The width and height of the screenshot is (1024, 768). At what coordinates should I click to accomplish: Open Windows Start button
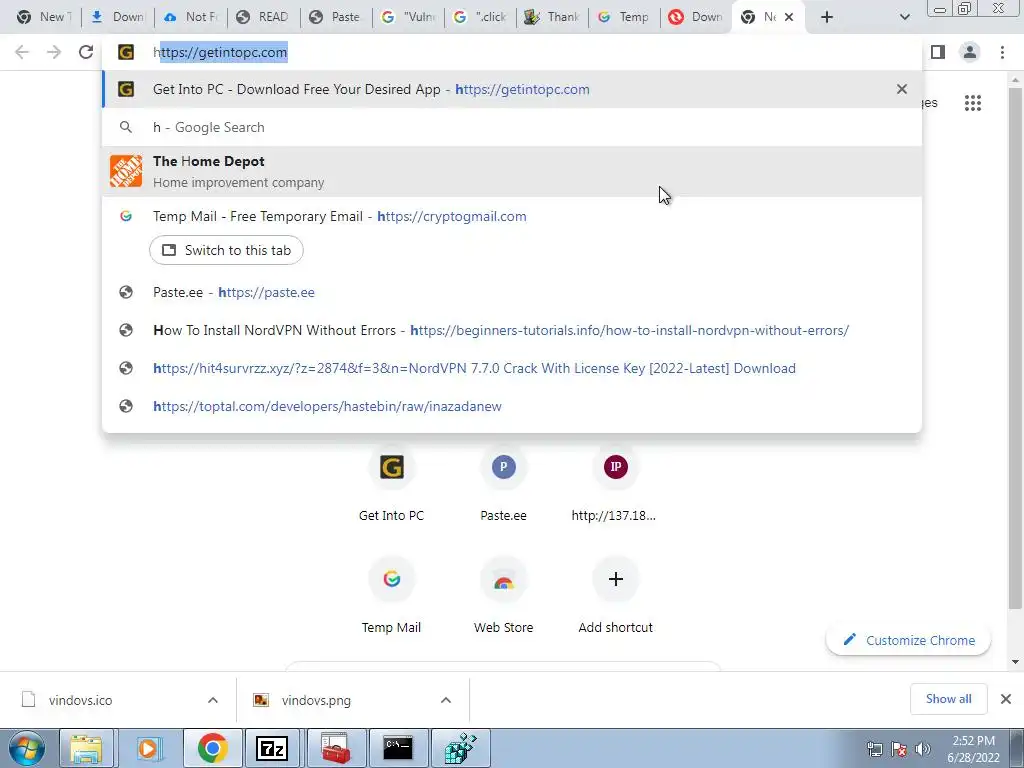27,748
